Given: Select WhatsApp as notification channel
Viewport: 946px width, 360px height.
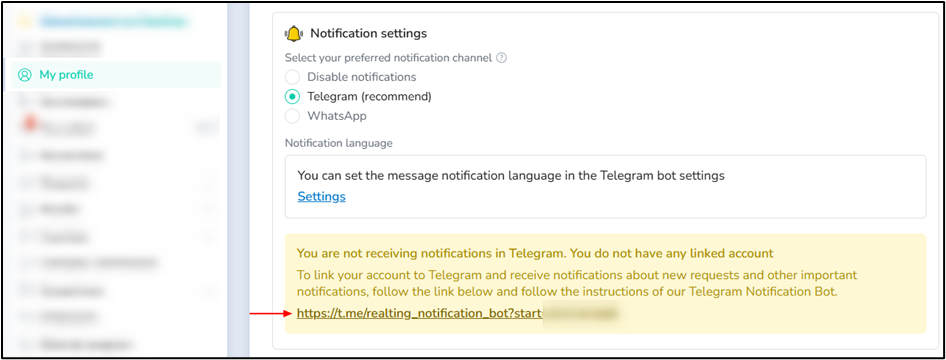Looking at the screenshot, I should [x=292, y=116].
